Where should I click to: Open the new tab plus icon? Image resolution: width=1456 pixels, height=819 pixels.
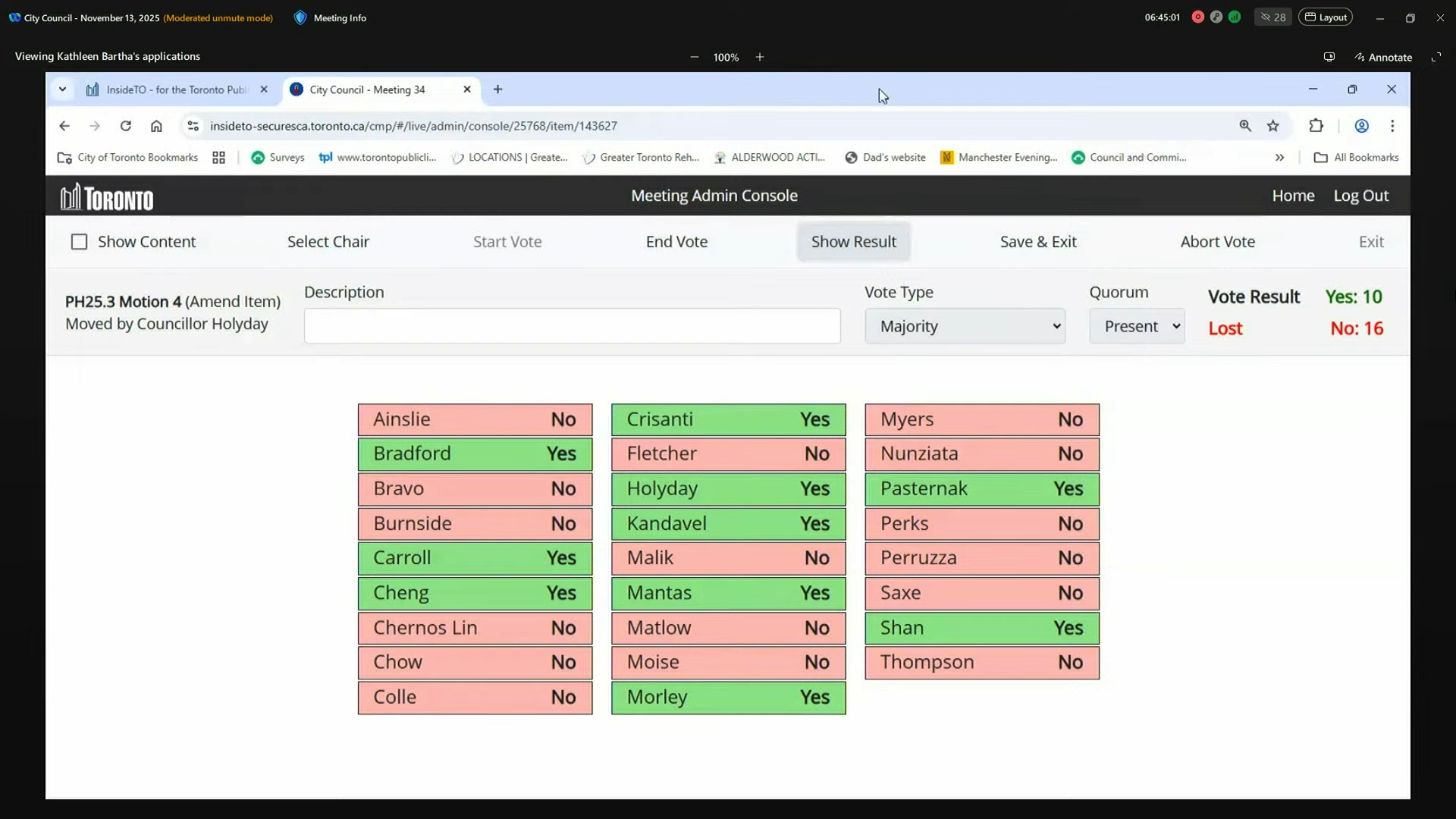pos(498,89)
